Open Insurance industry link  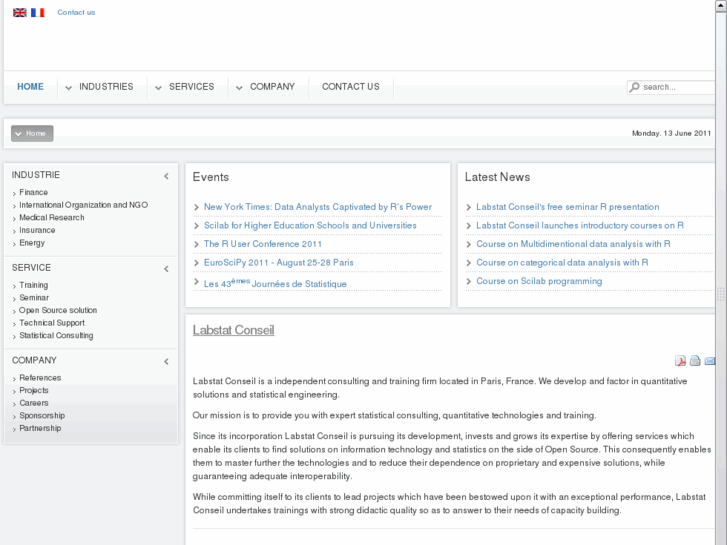(x=37, y=230)
